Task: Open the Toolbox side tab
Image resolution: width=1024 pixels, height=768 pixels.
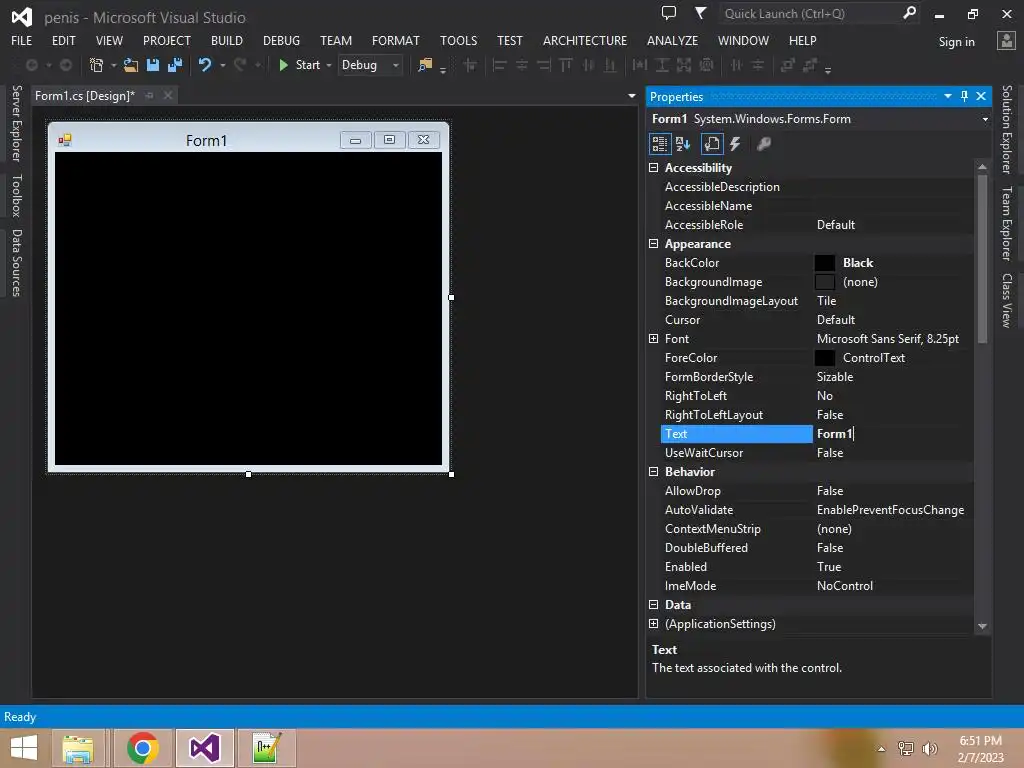Action: tap(17, 195)
